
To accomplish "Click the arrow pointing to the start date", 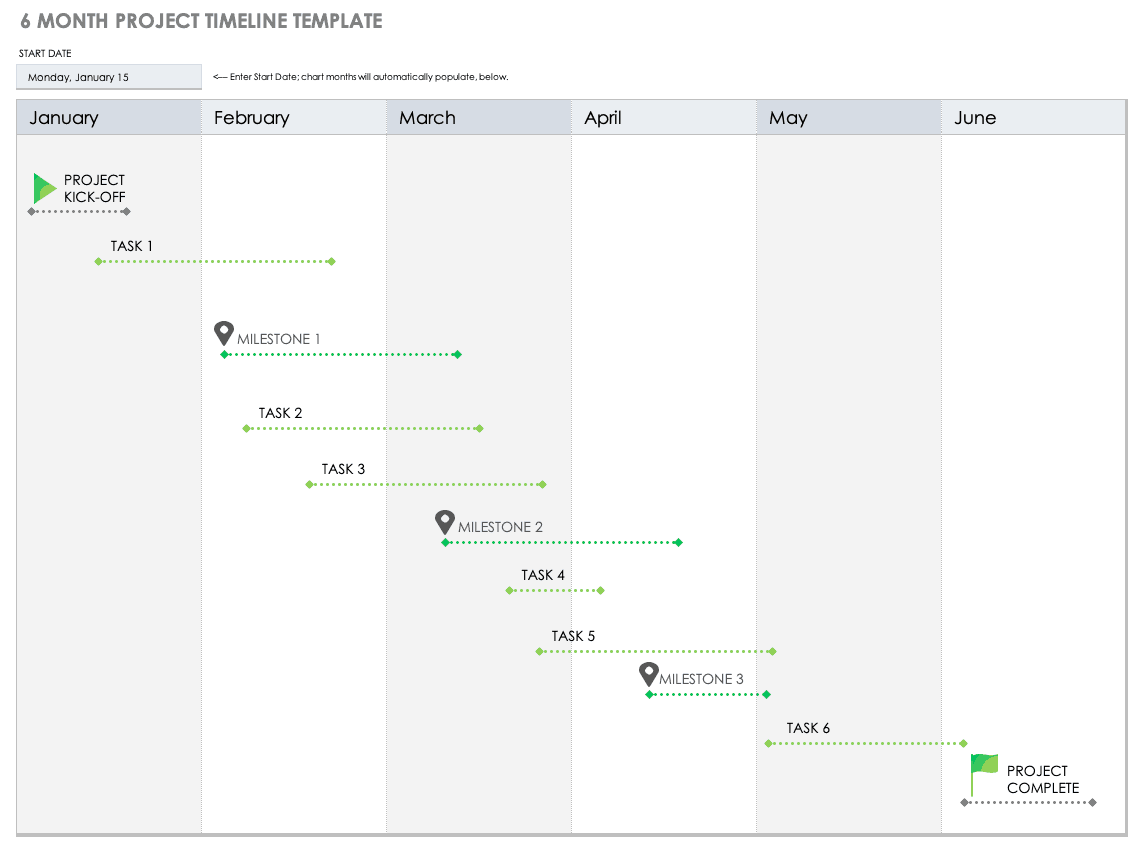I will 222,76.
